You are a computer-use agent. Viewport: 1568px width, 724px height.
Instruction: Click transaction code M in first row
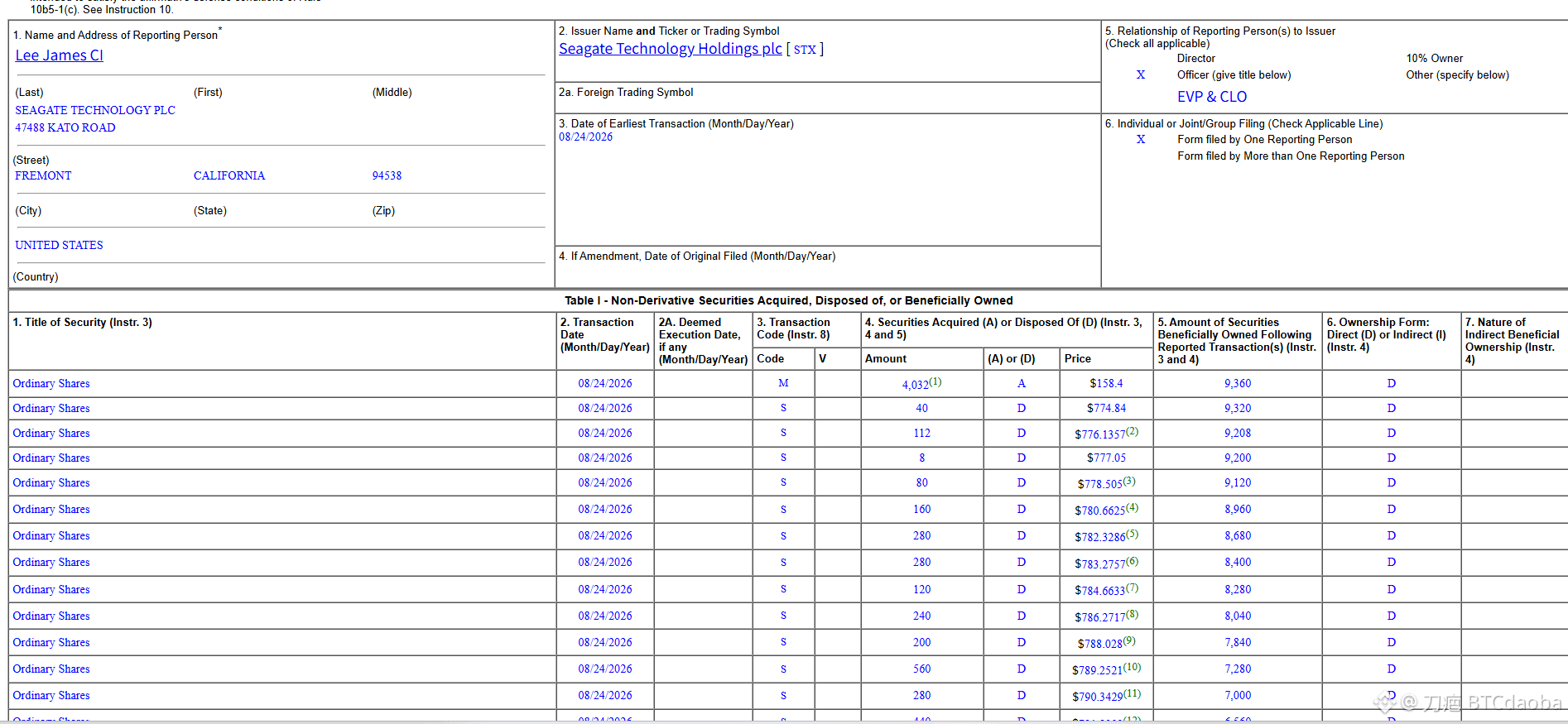click(783, 383)
